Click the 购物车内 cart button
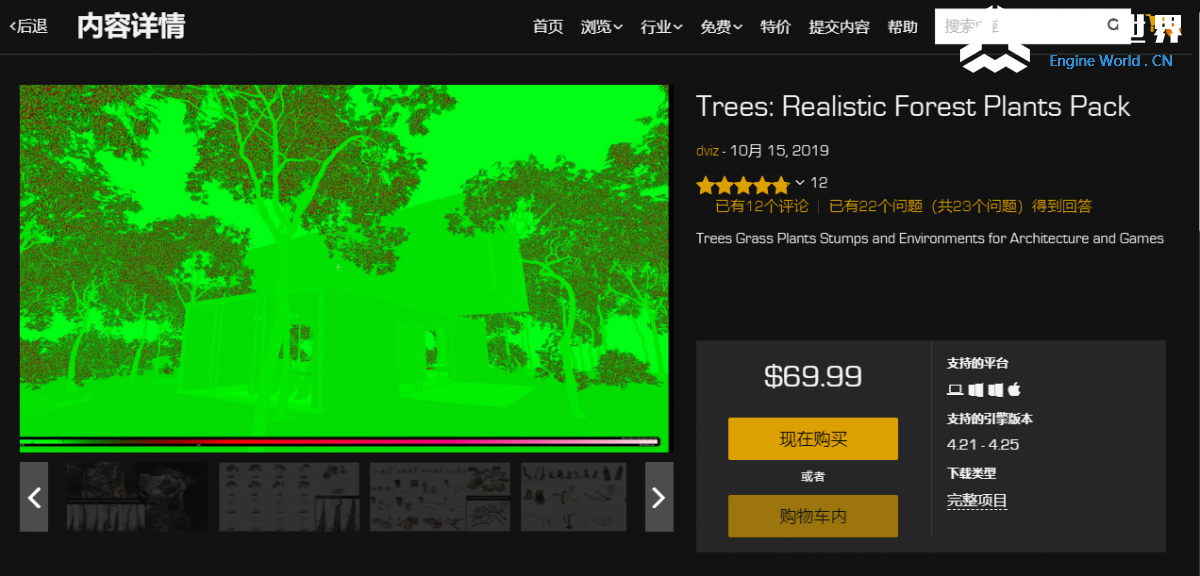The height and width of the screenshot is (576, 1200). [813, 516]
